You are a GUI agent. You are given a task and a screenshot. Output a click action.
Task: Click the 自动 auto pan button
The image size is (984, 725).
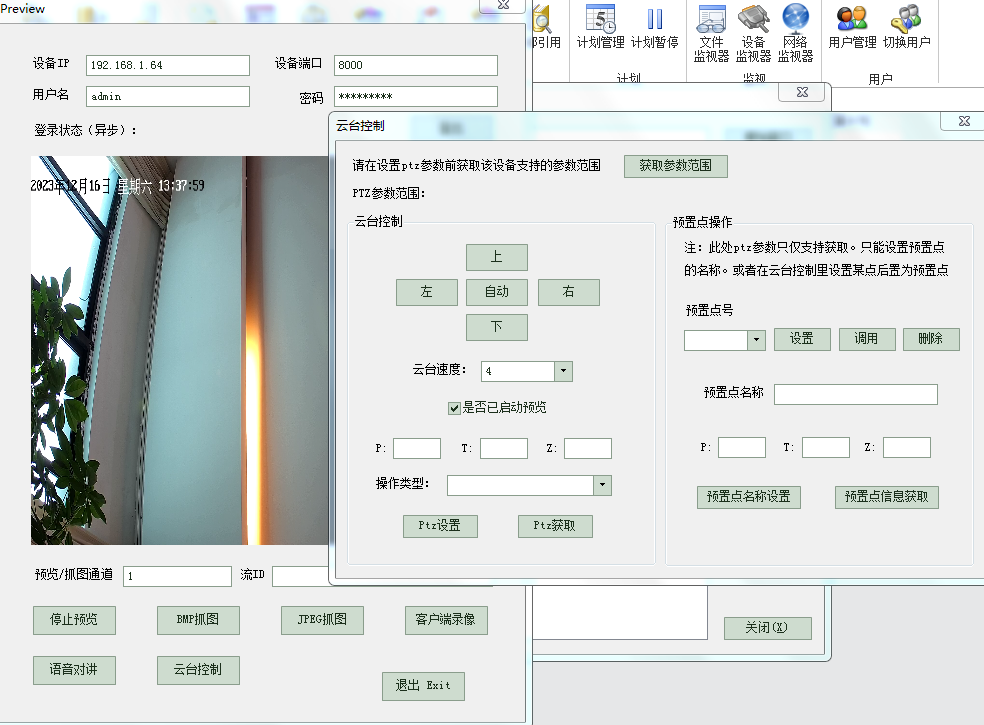pos(497,292)
